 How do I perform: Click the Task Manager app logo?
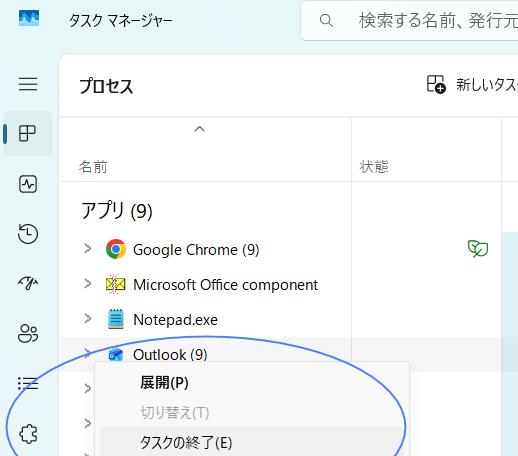[29, 18]
